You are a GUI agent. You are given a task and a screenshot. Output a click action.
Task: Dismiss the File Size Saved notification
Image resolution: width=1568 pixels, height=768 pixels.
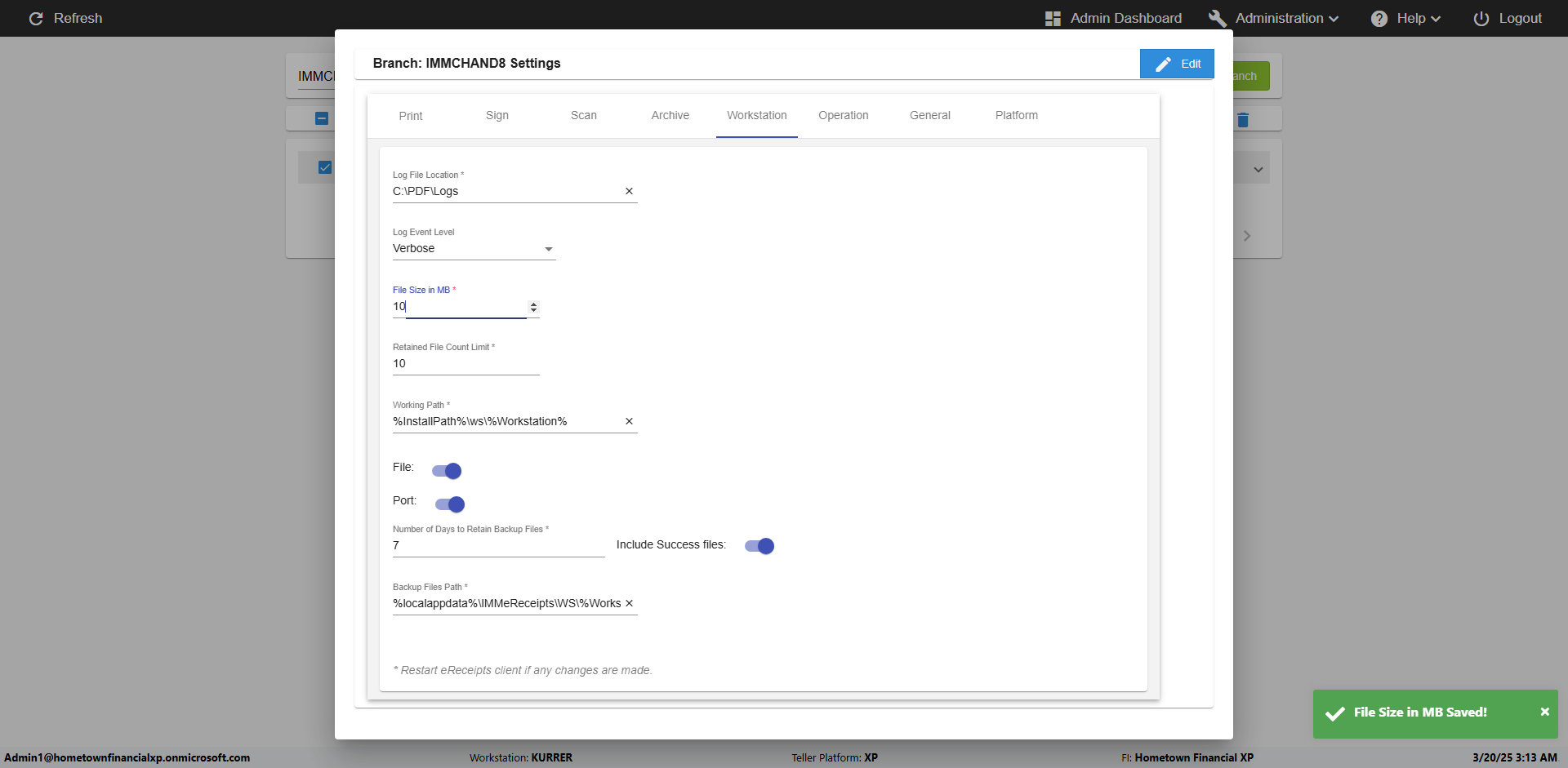[x=1544, y=712]
